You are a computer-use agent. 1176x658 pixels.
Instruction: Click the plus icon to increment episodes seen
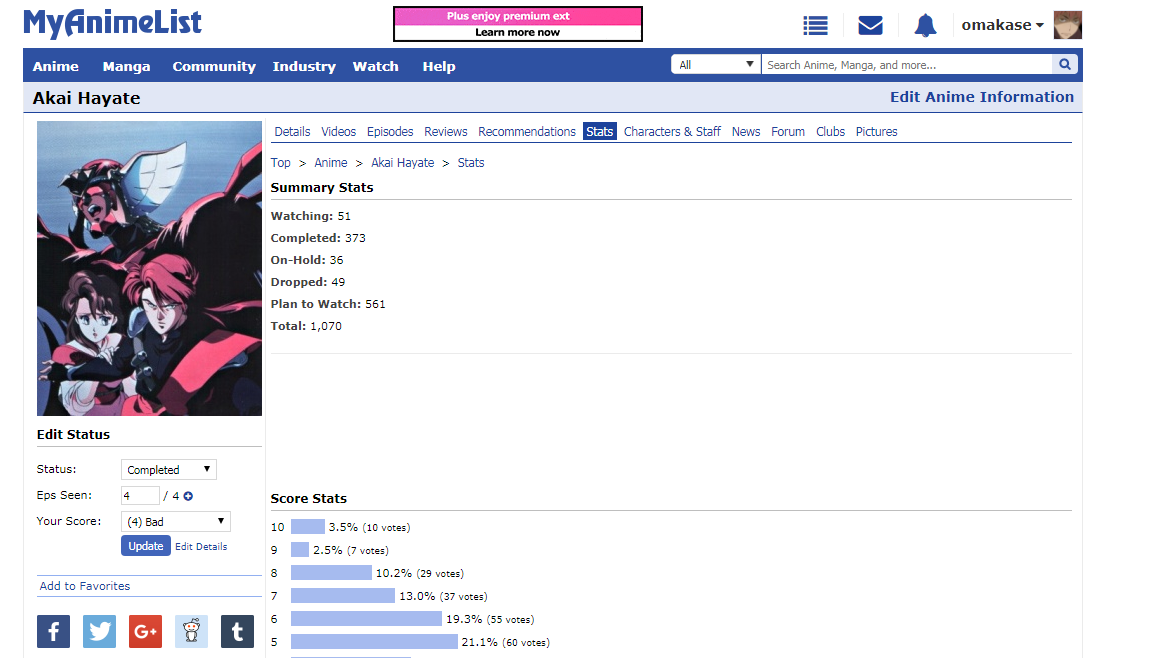pyautogui.click(x=188, y=496)
